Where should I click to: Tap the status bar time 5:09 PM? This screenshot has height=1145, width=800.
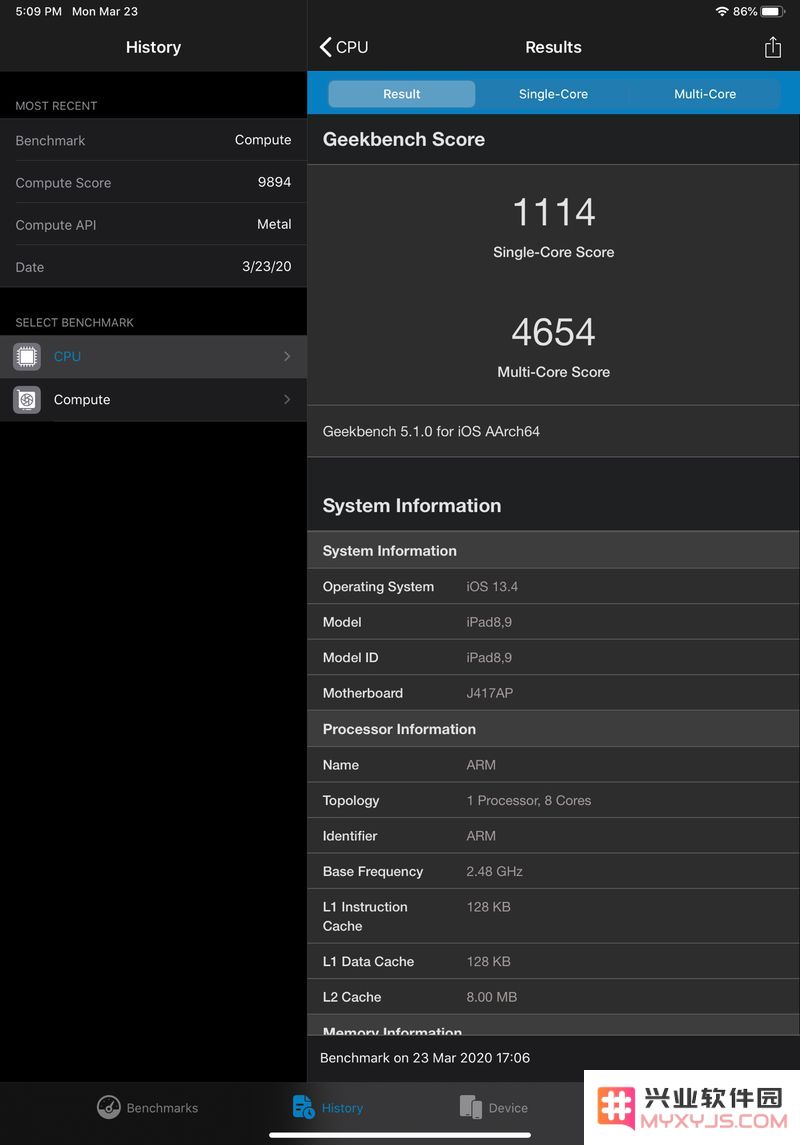click(x=39, y=12)
